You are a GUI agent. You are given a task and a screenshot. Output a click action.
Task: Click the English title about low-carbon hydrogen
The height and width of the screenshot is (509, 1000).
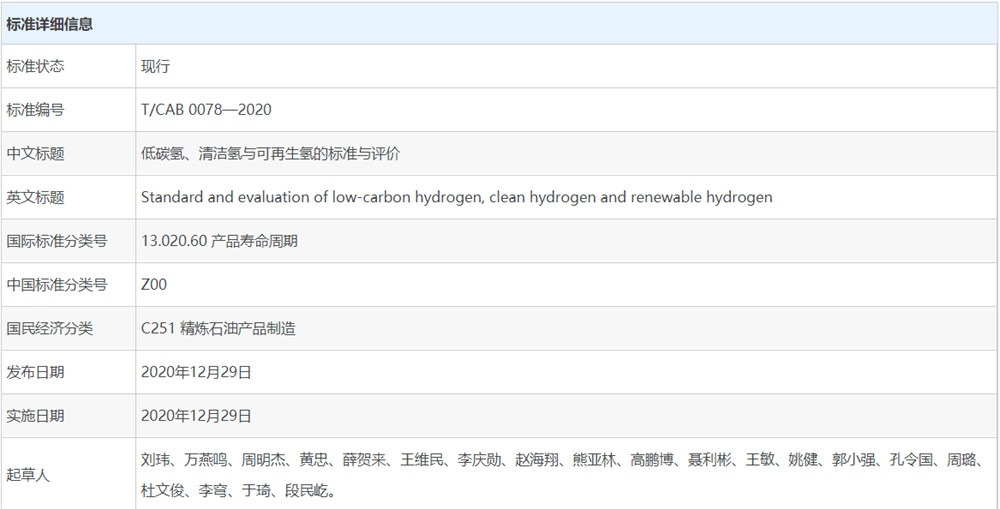click(x=456, y=197)
